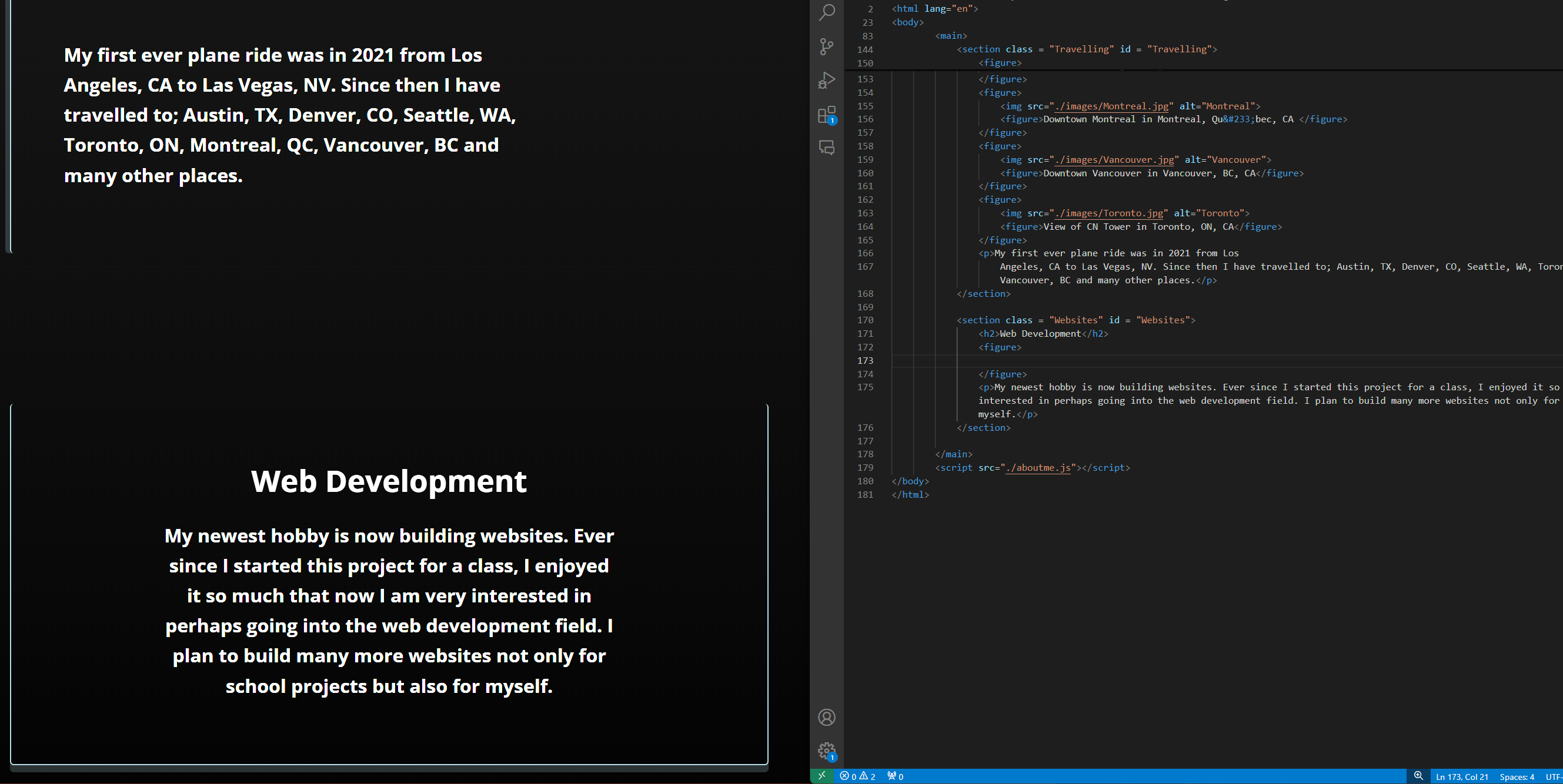Open the Accounts menu icon
Viewport: 1563px width, 784px height.
[826, 718]
